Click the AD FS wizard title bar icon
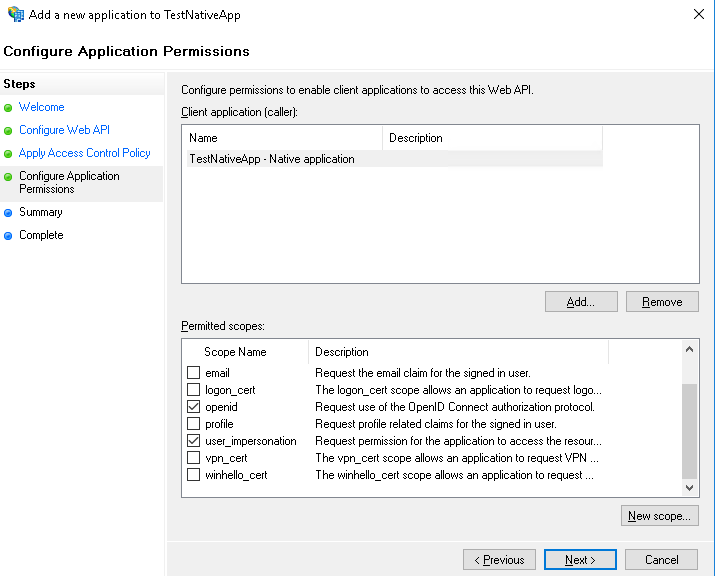The image size is (716, 576). (x=15, y=15)
